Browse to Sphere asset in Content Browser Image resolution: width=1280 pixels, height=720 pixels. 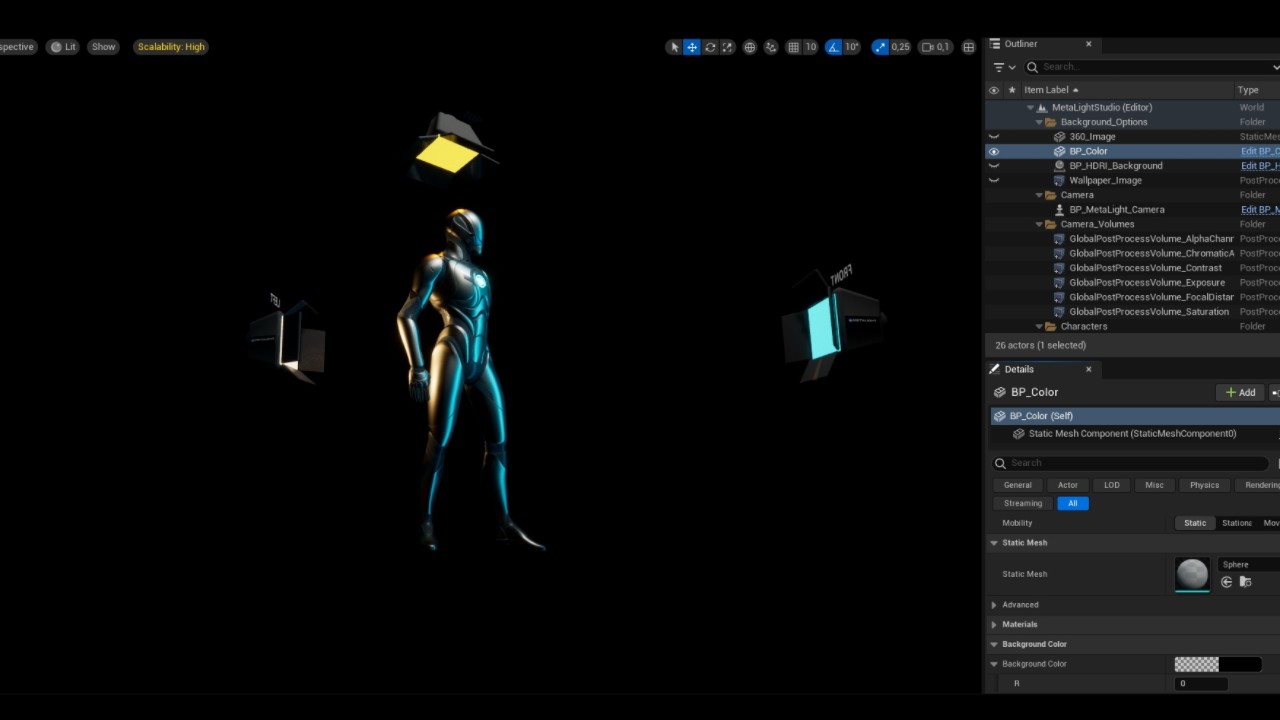(1245, 582)
